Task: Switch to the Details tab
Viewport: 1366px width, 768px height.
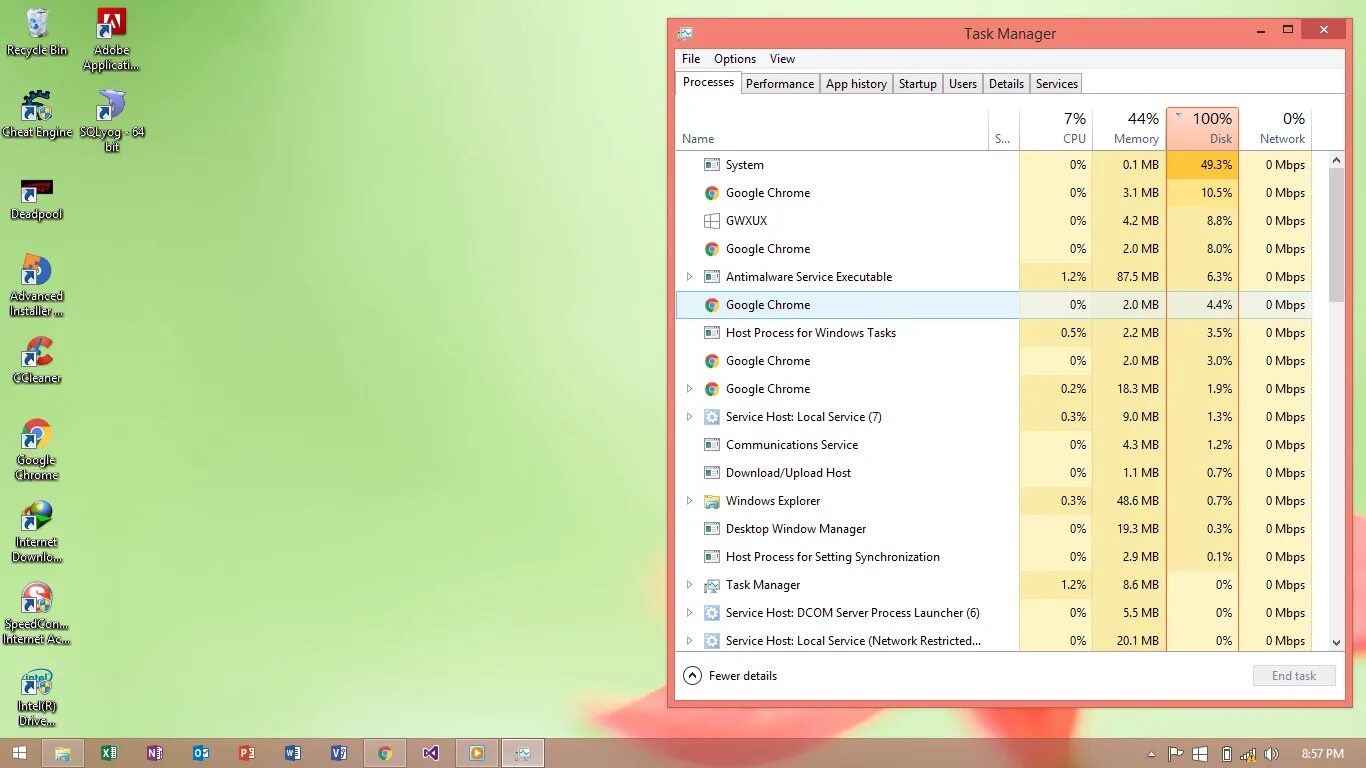Action: pyautogui.click(x=1006, y=84)
